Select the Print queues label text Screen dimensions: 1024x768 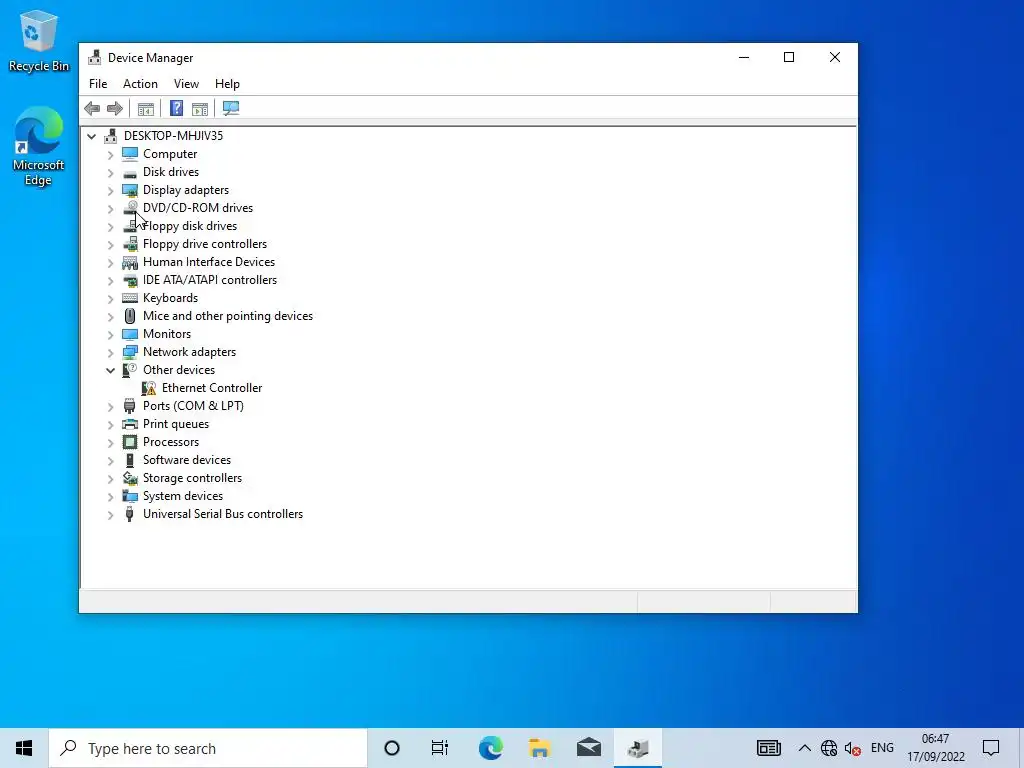point(176,424)
